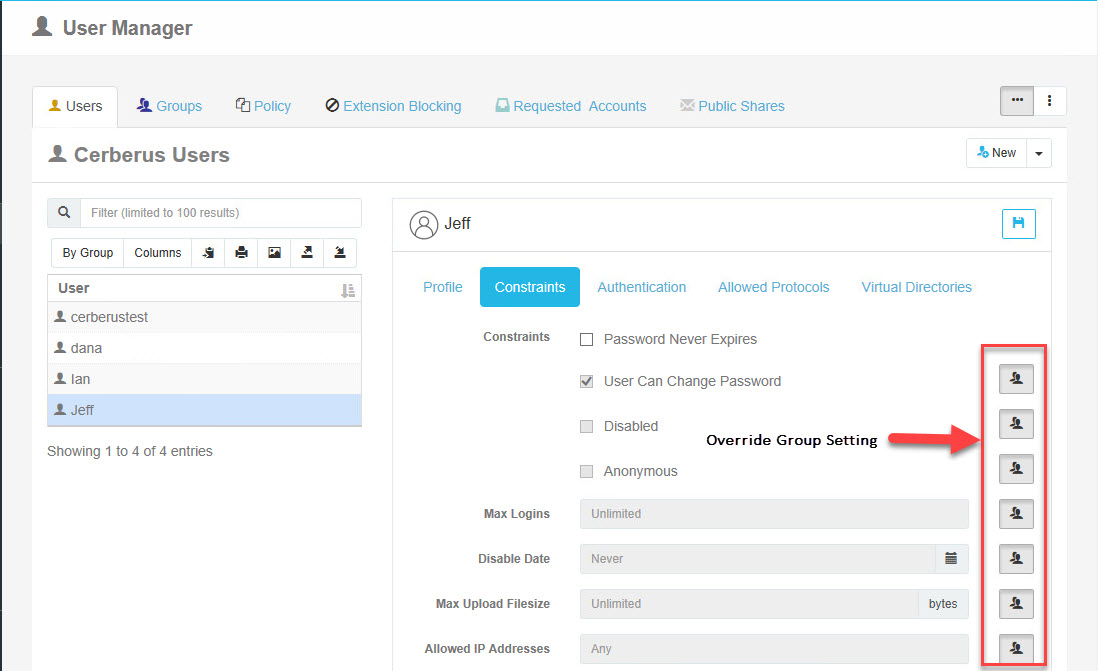Viewport: 1098px width, 671px height.
Task: Click the search magnifier icon beside the filter
Action: pos(64,213)
